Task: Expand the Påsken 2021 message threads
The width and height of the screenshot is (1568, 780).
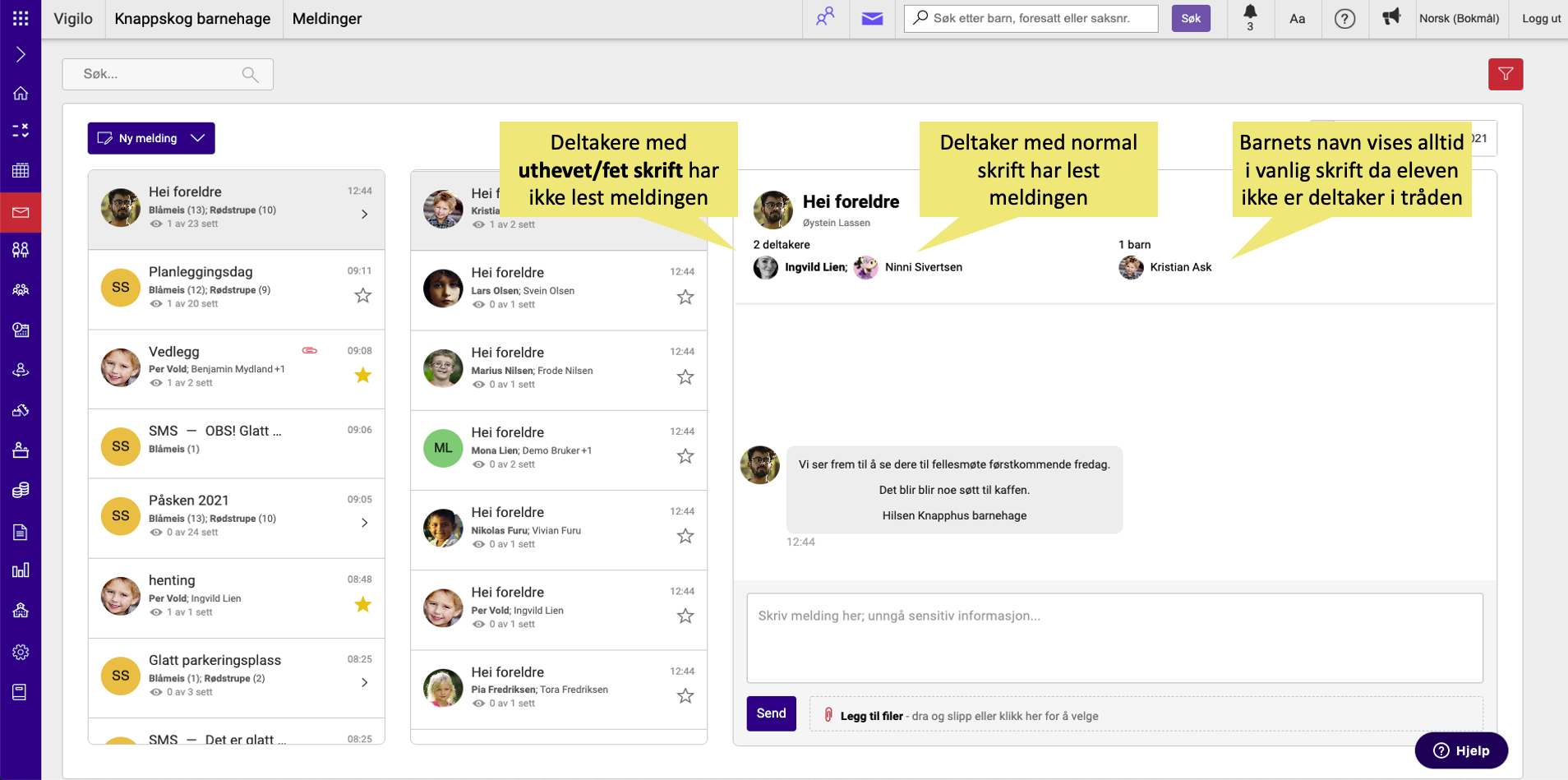Action: [365, 523]
